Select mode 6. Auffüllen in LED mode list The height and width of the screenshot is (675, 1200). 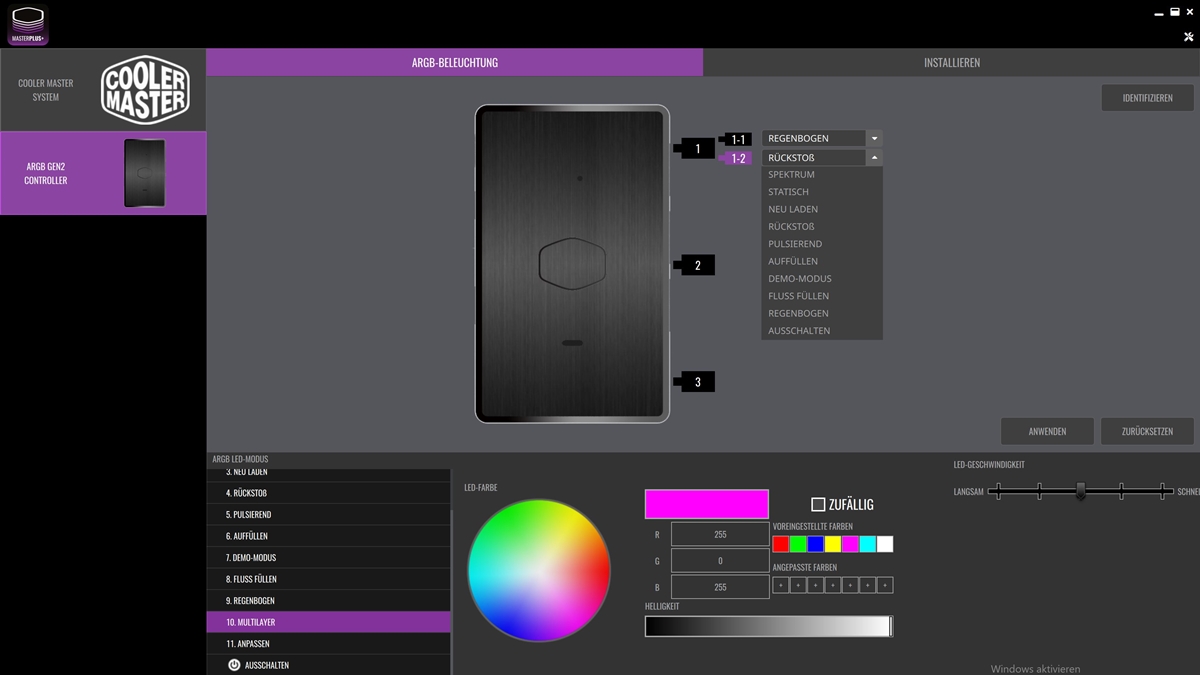coord(329,536)
